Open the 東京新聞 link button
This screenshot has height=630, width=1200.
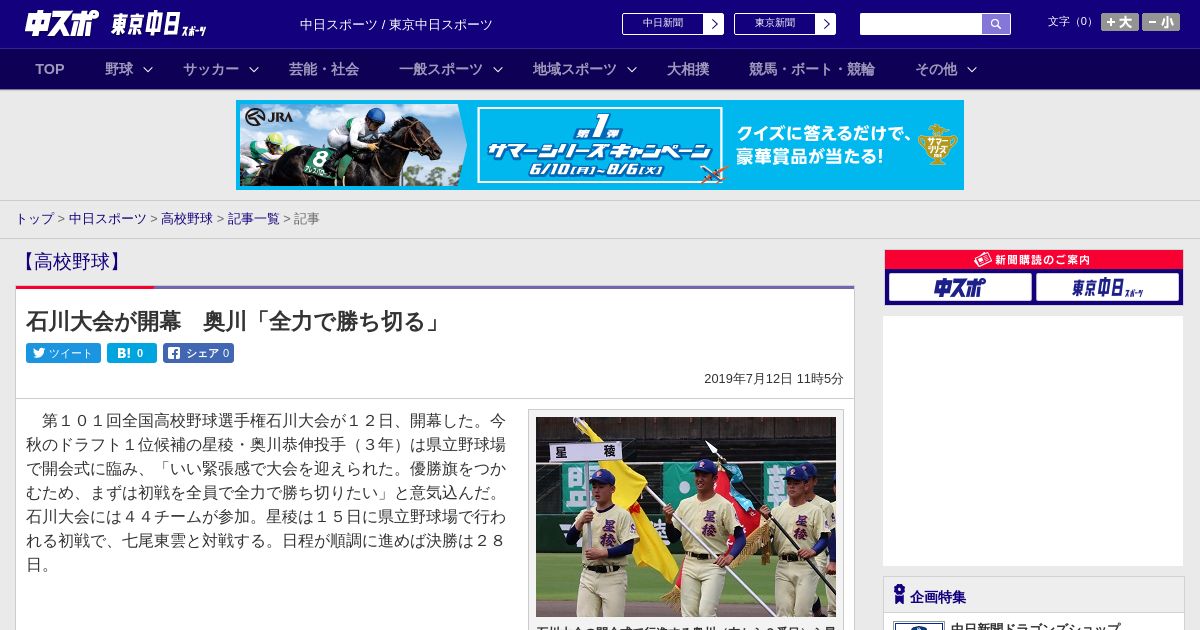coord(775,24)
